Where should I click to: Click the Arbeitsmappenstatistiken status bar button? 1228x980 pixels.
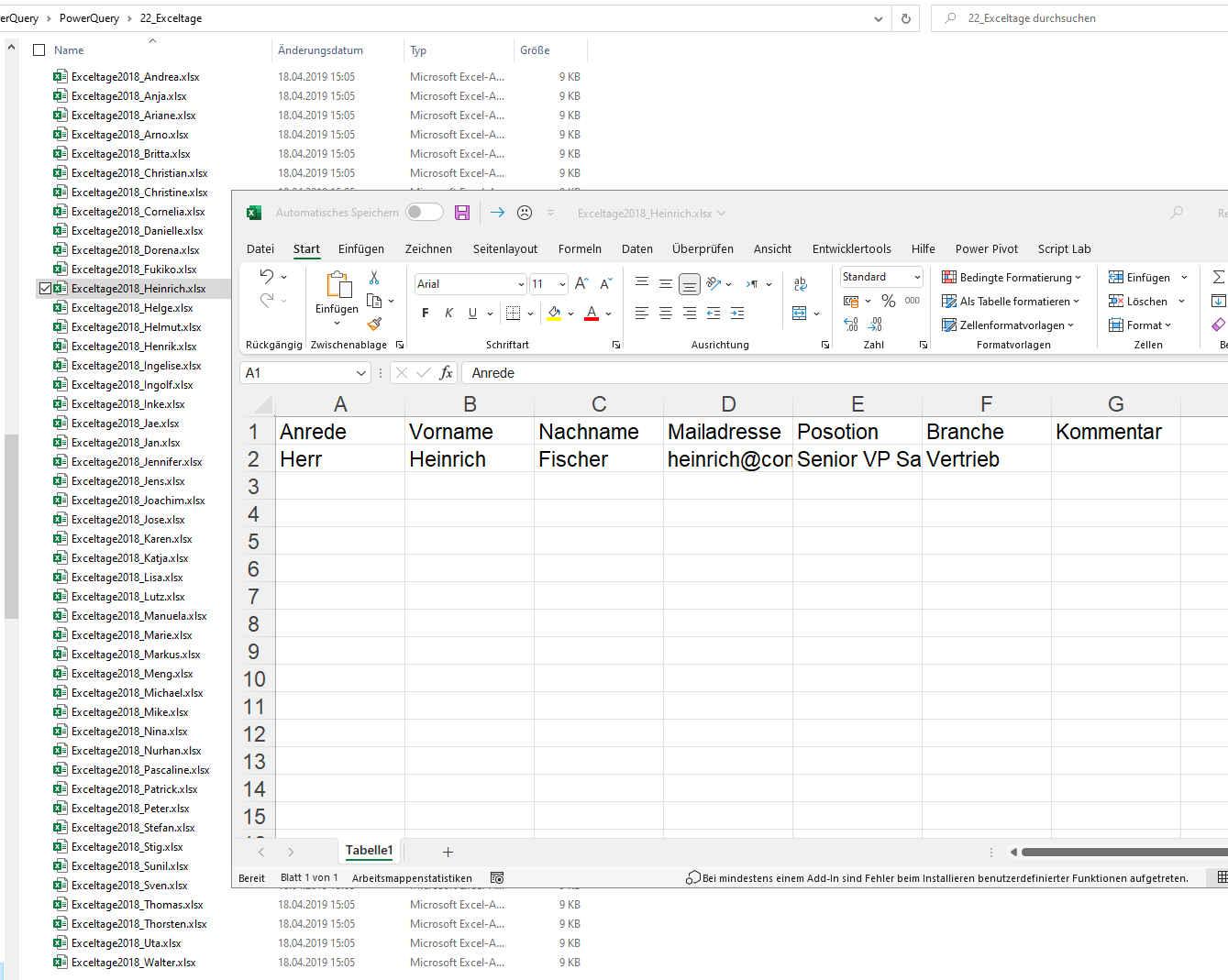[x=412, y=878]
